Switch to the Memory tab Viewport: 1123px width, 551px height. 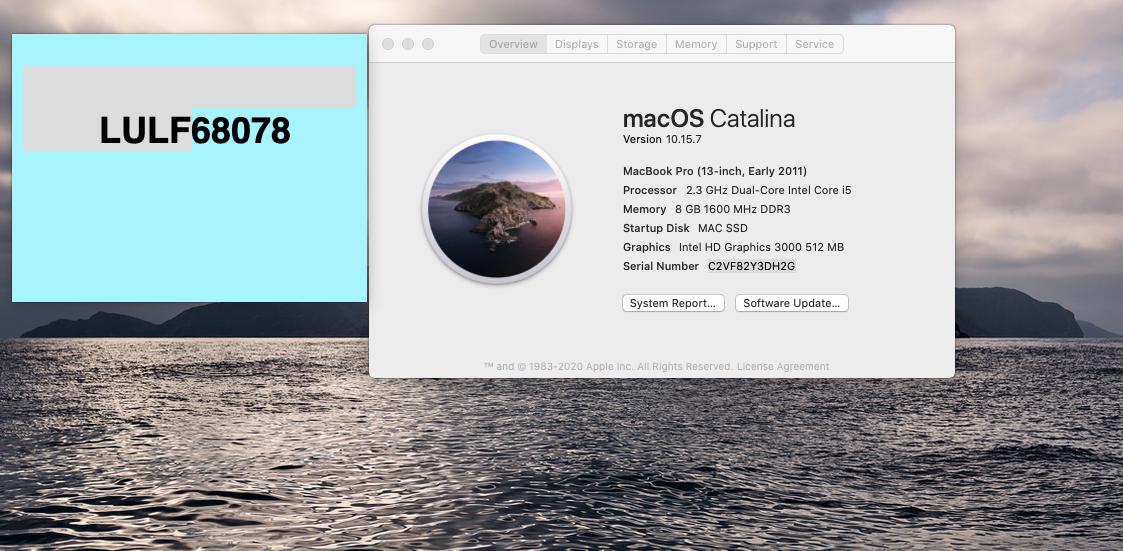[696, 44]
